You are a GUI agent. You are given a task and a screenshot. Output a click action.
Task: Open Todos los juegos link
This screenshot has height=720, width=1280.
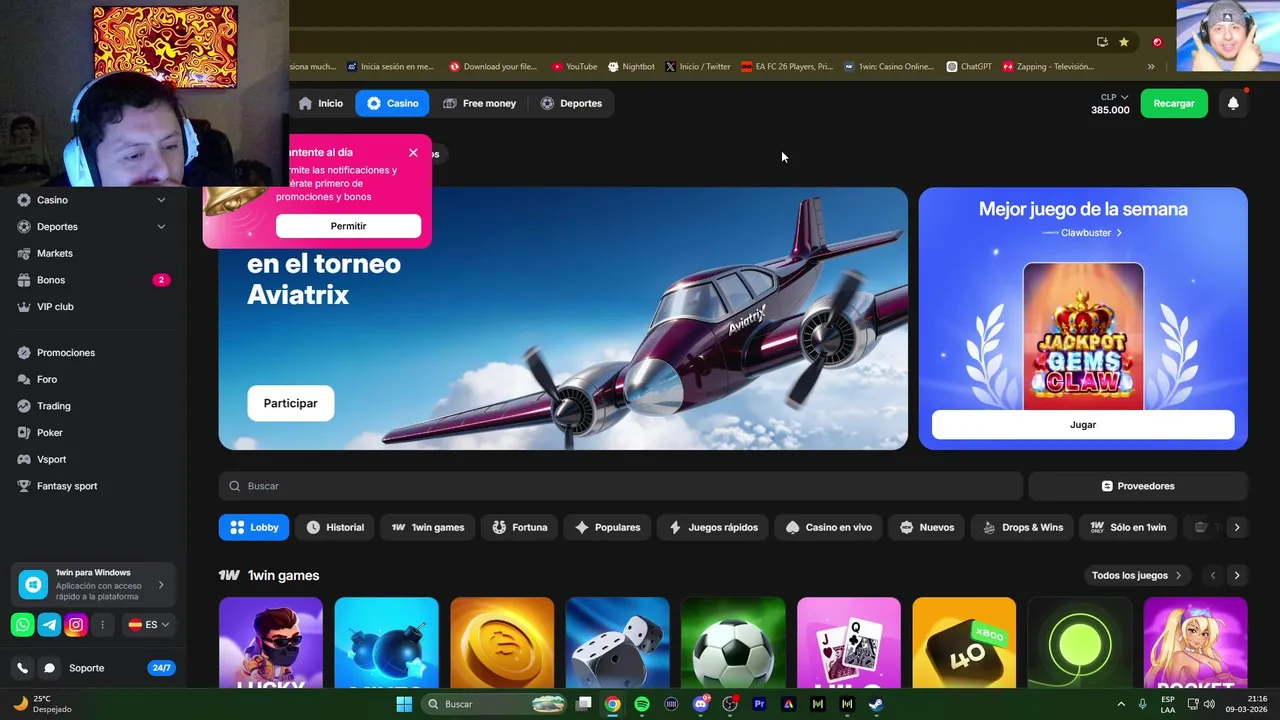(x=1137, y=575)
